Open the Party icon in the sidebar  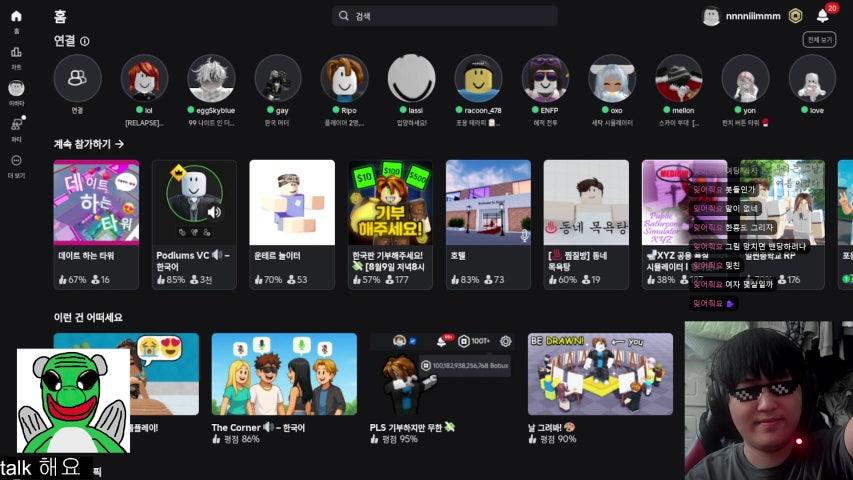pos(16,124)
